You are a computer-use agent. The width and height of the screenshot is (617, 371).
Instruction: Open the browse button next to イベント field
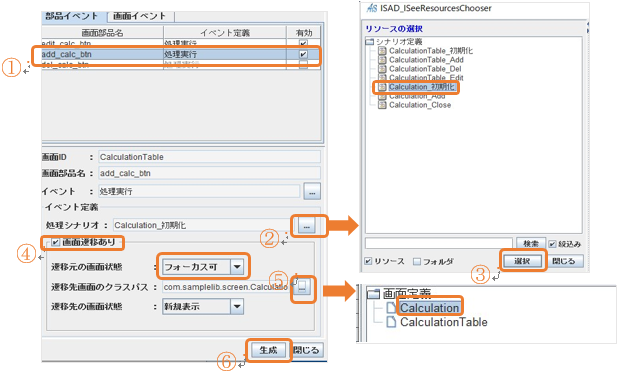tap(312, 192)
